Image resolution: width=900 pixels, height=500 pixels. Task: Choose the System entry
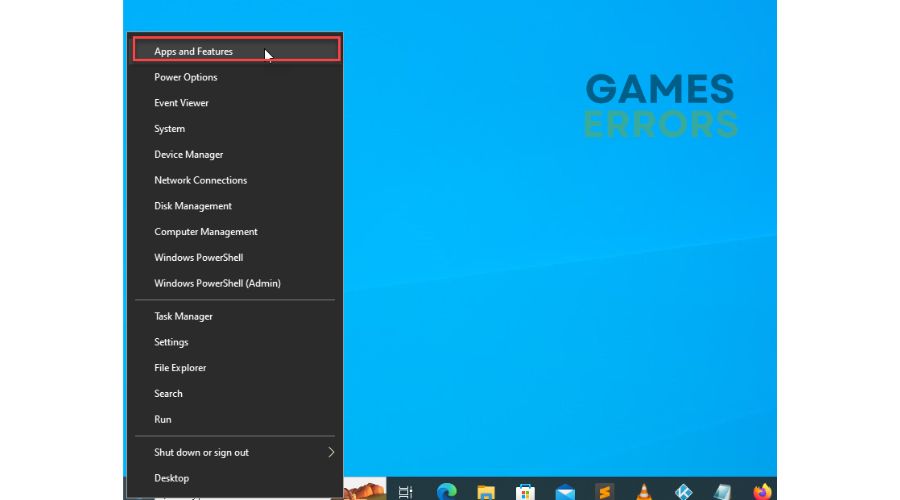(235, 129)
